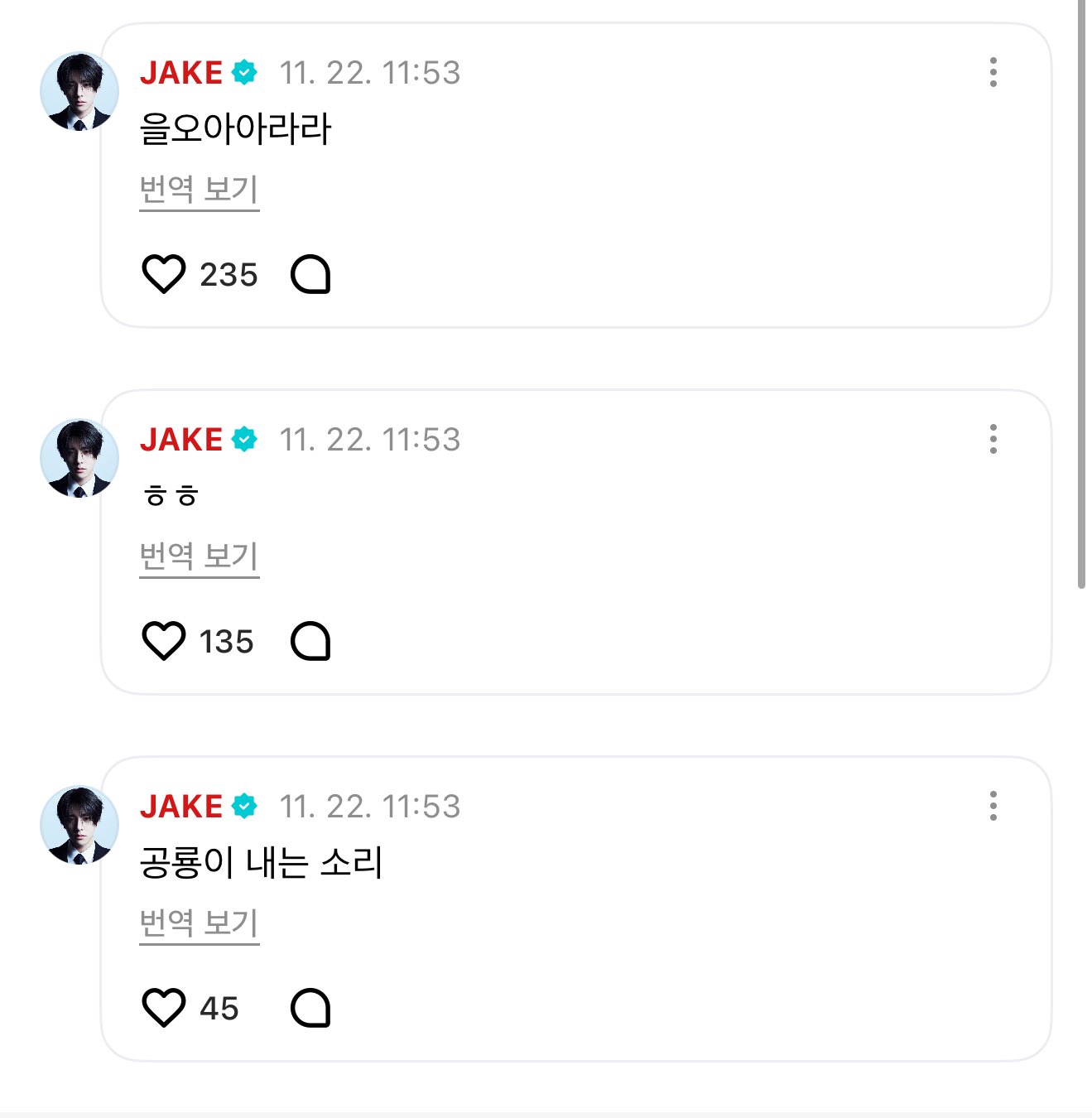This screenshot has width=1092, height=1118.
Task: Like the post with 235 likes
Action: coord(164,274)
